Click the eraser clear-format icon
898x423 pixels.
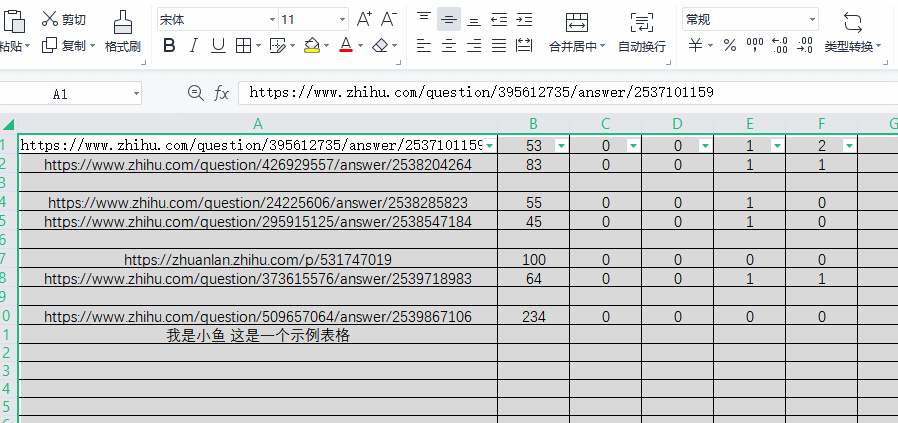point(380,45)
